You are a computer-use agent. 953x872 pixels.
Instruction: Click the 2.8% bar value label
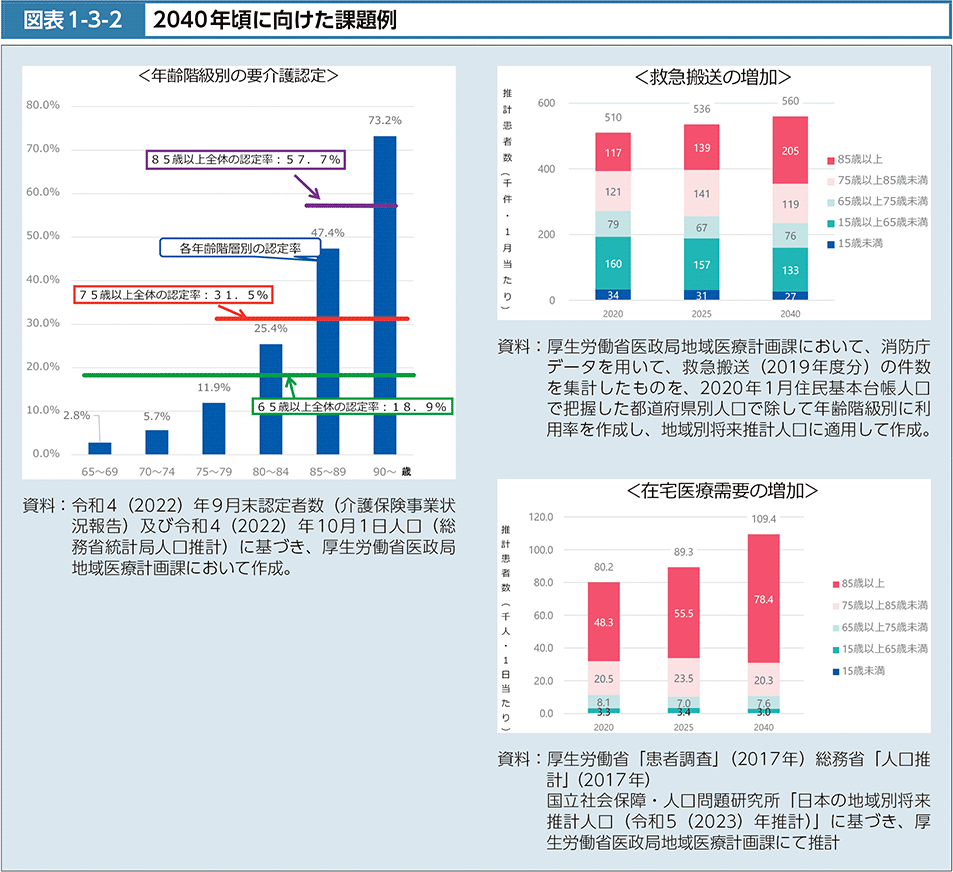click(x=77, y=416)
